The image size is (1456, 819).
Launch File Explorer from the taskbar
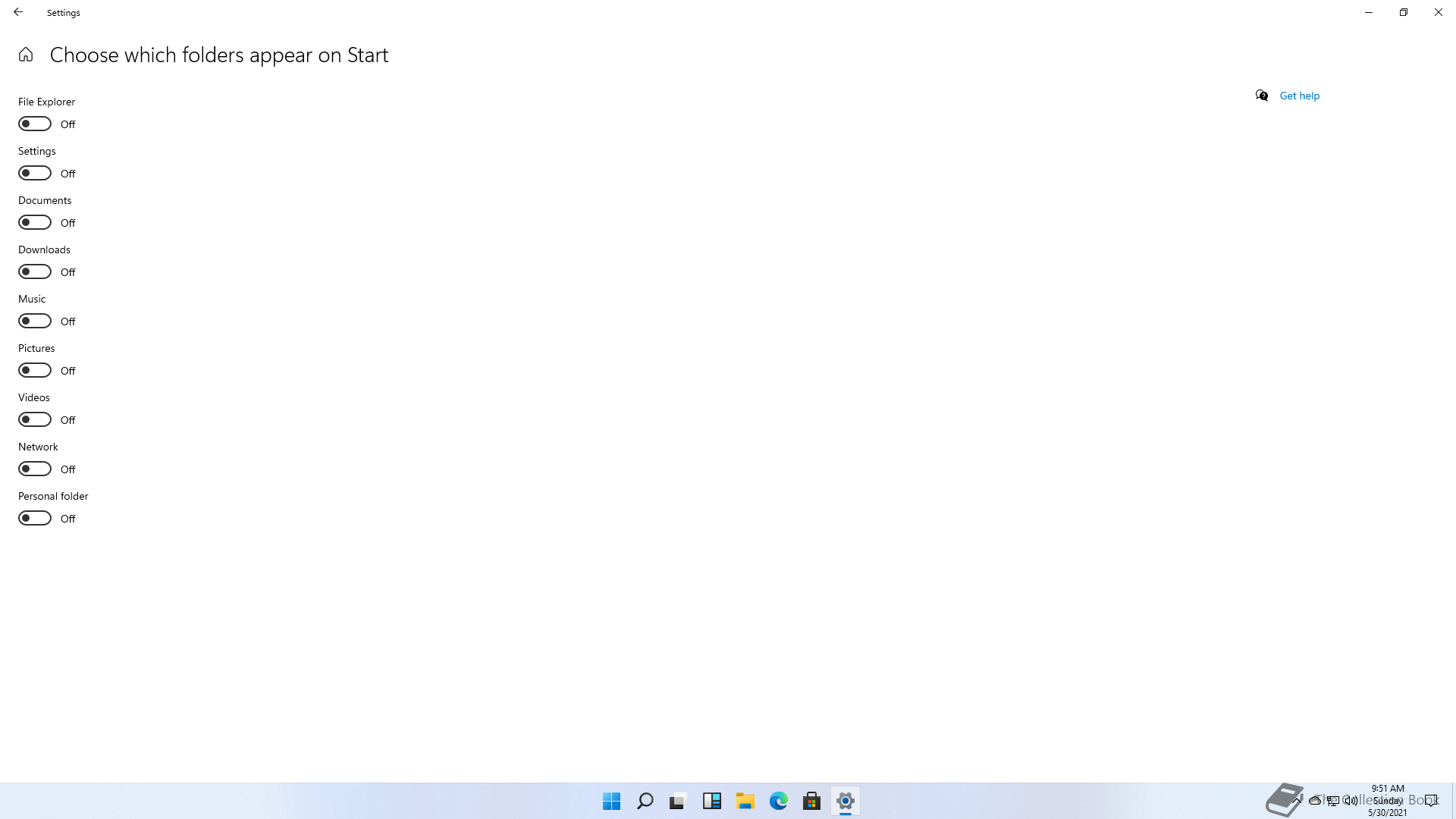pyautogui.click(x=745, y=801)
